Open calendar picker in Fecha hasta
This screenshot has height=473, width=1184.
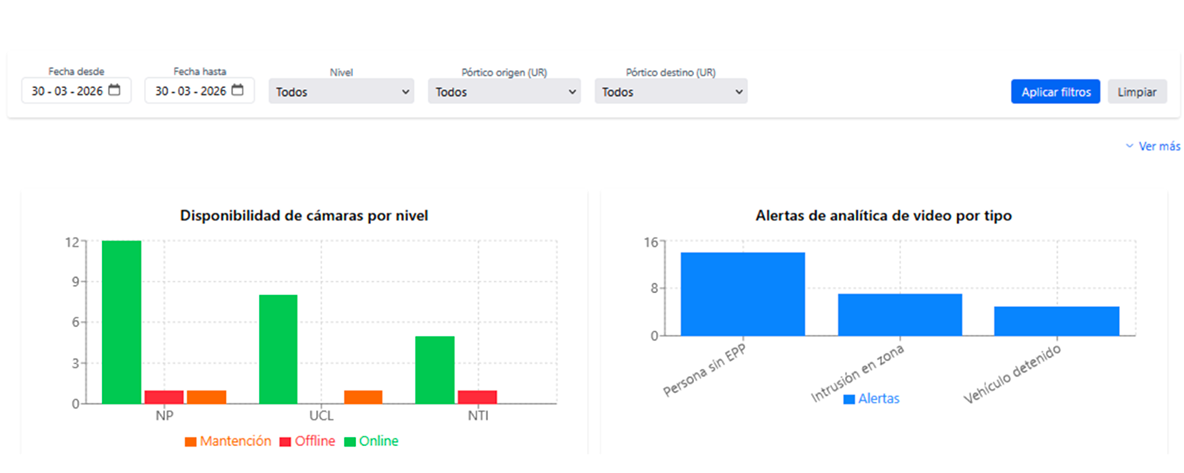(237, 91)
